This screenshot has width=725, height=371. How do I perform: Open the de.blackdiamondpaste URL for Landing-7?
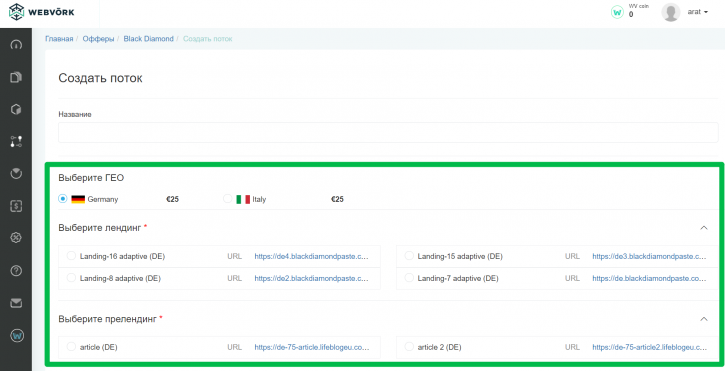pyautogui.click(x=649, y=278)
